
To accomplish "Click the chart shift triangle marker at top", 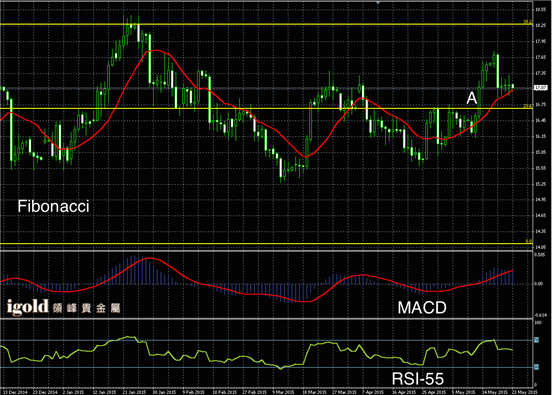I will (x=378, y=2).
